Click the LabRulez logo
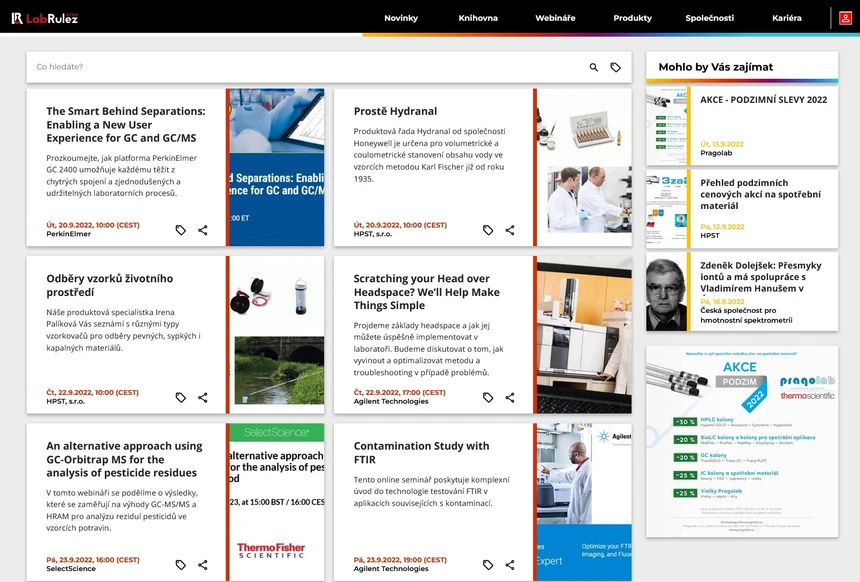The height and width of the screenshot is (582, 860). point(44,17)
